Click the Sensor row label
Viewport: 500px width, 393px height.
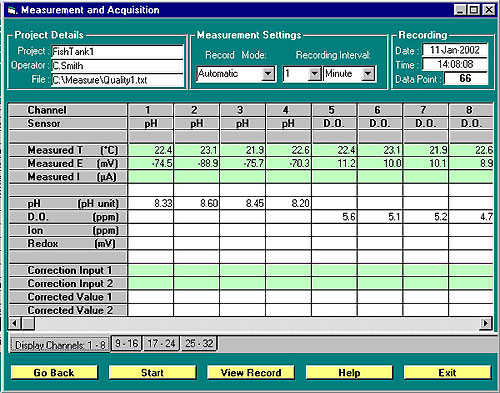point(68,123)
